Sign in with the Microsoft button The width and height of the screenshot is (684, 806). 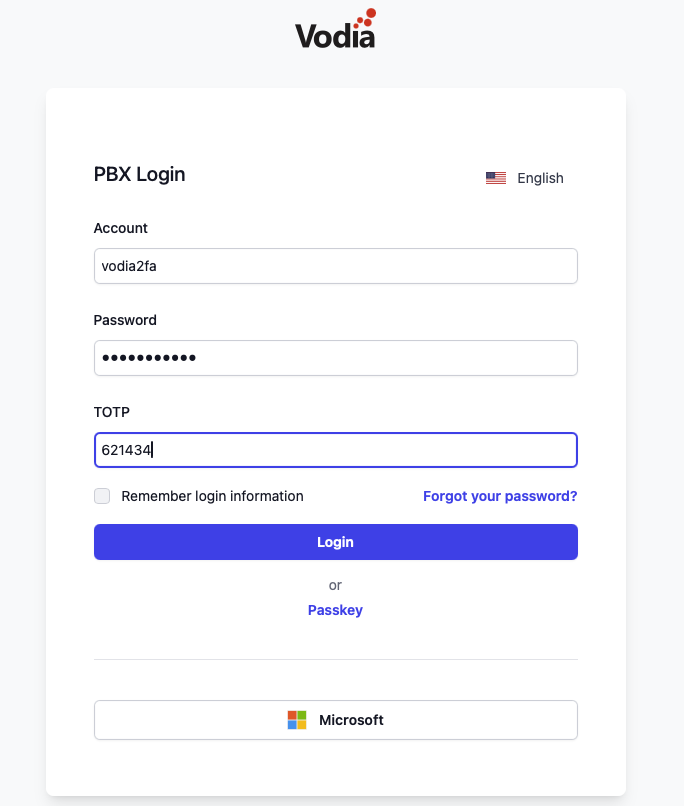(x=335, y=720)
